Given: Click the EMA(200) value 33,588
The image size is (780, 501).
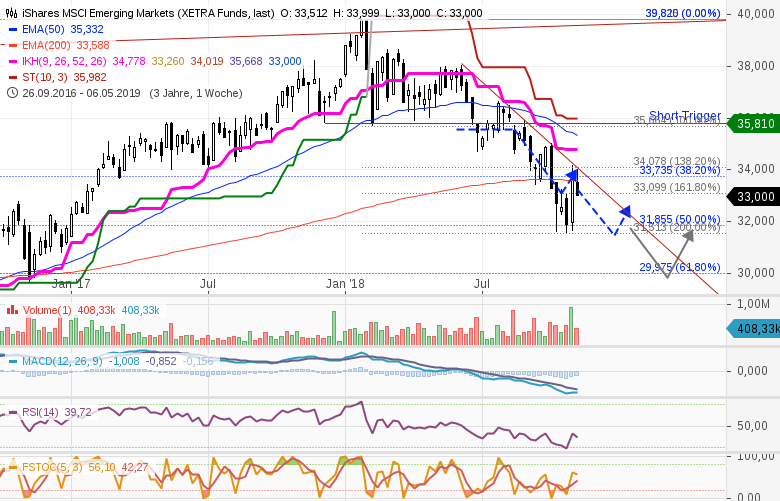Looking at the screenshot, I should pos(93,45).
